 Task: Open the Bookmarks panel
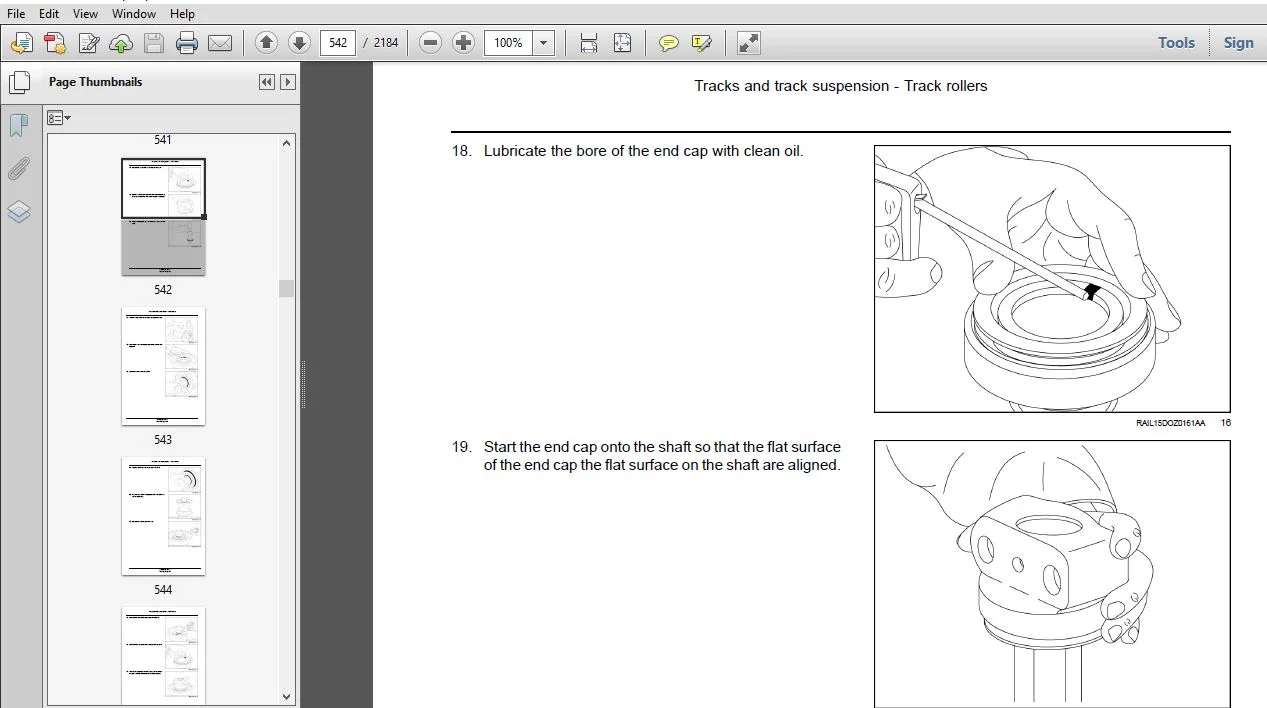(x=18, y=125)
